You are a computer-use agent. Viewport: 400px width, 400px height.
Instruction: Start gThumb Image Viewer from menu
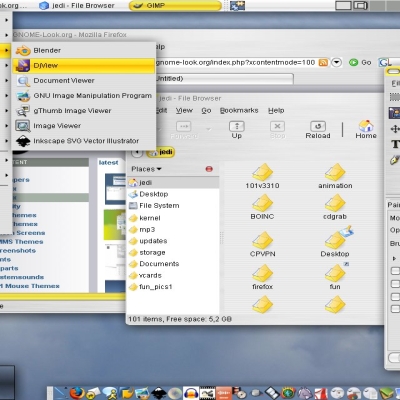84,111
